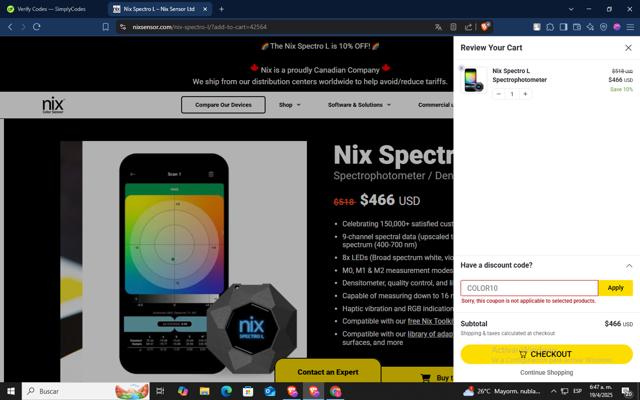Click the '10% OFF' announcement banner text
The width and height of the screenshot is (640, 400).
point(320,46)
